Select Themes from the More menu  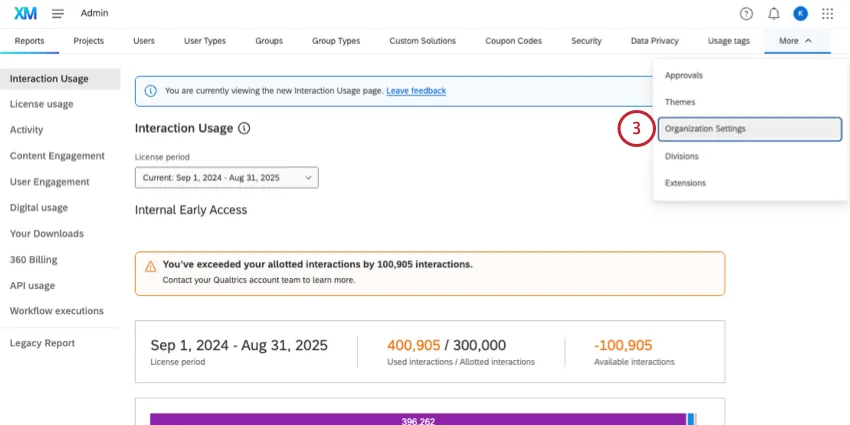pyautogui.click(x=680, y=102)
